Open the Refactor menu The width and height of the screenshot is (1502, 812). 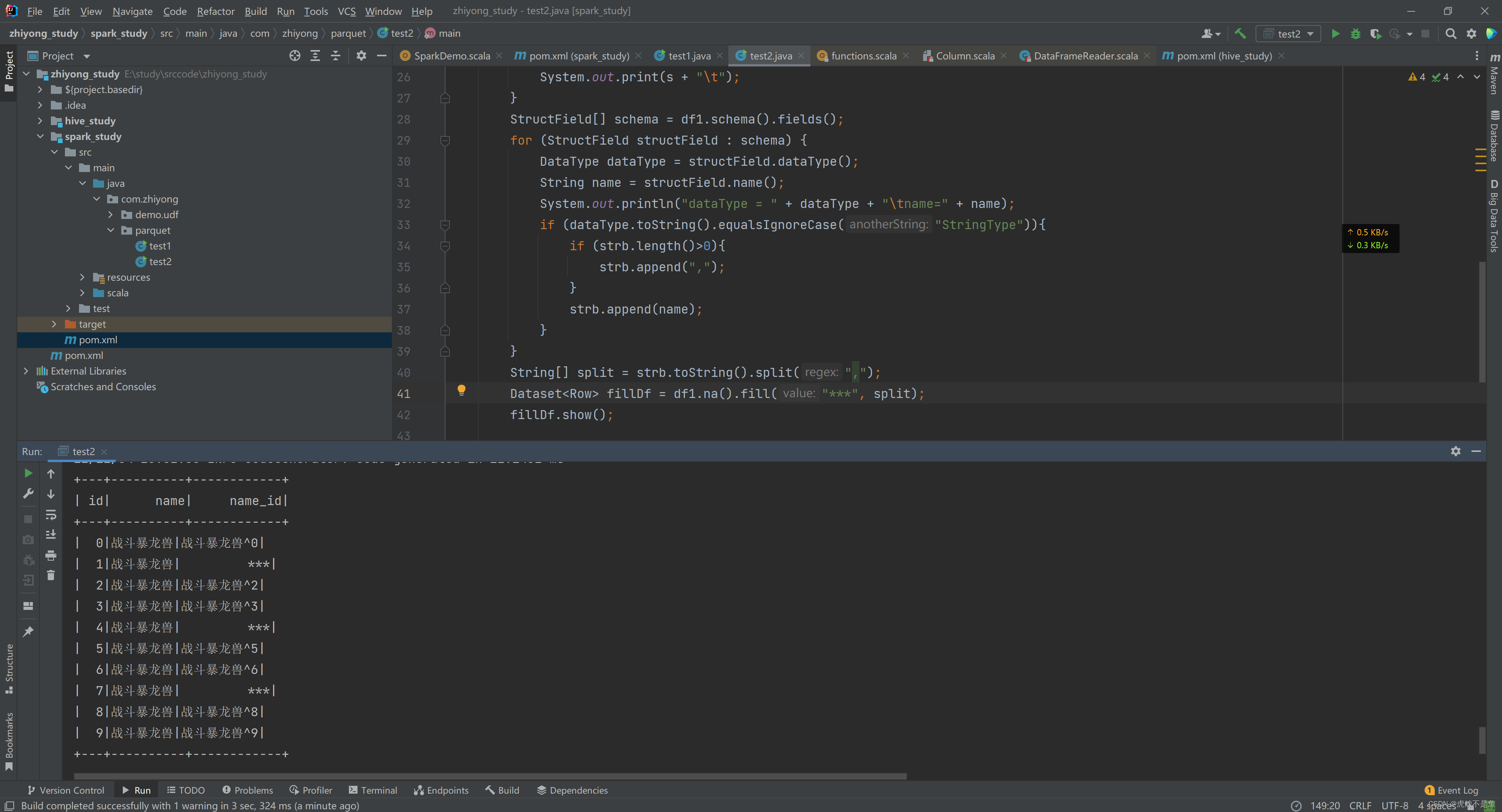[216, 11]
